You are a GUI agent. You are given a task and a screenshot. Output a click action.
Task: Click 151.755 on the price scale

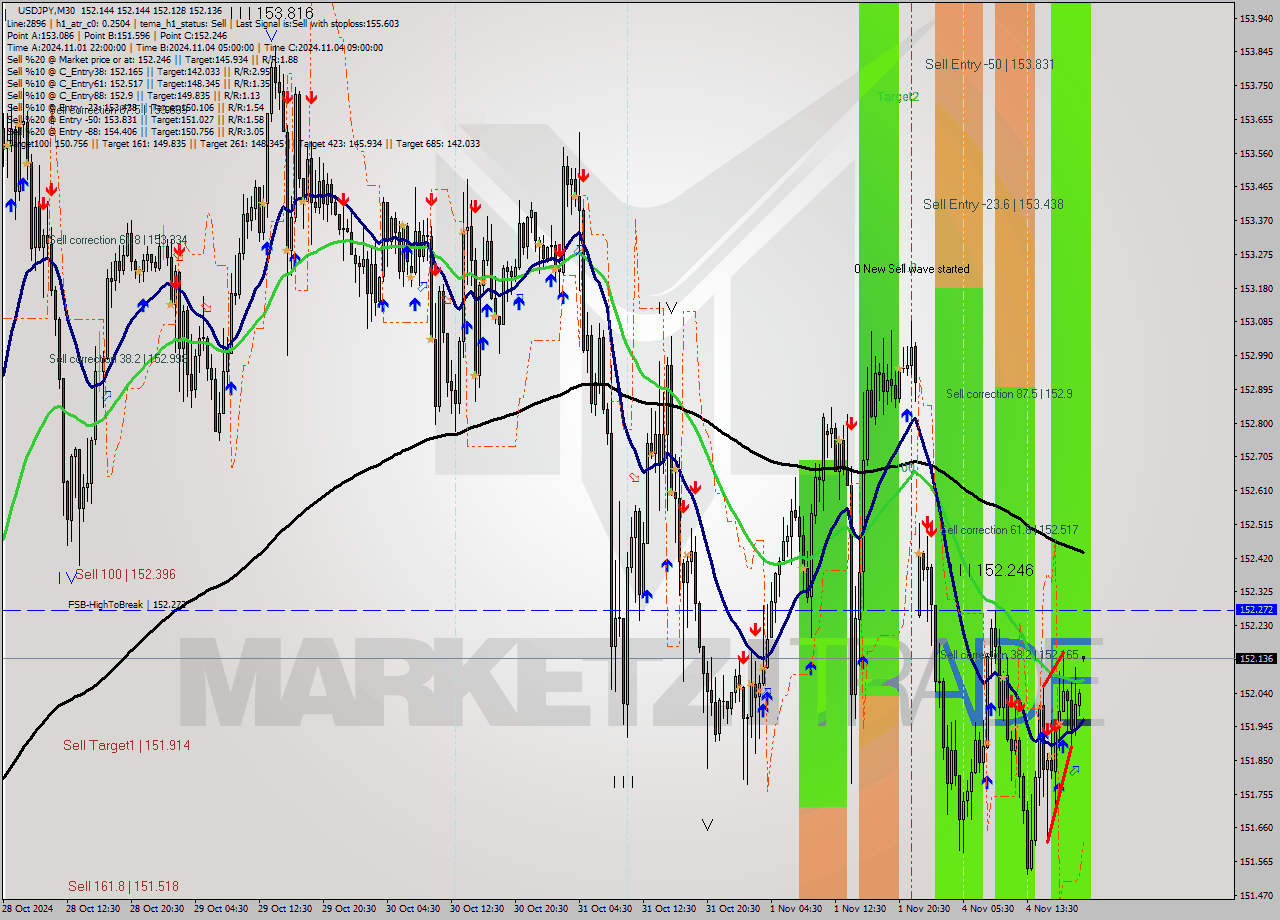[x=1256, y=794]
